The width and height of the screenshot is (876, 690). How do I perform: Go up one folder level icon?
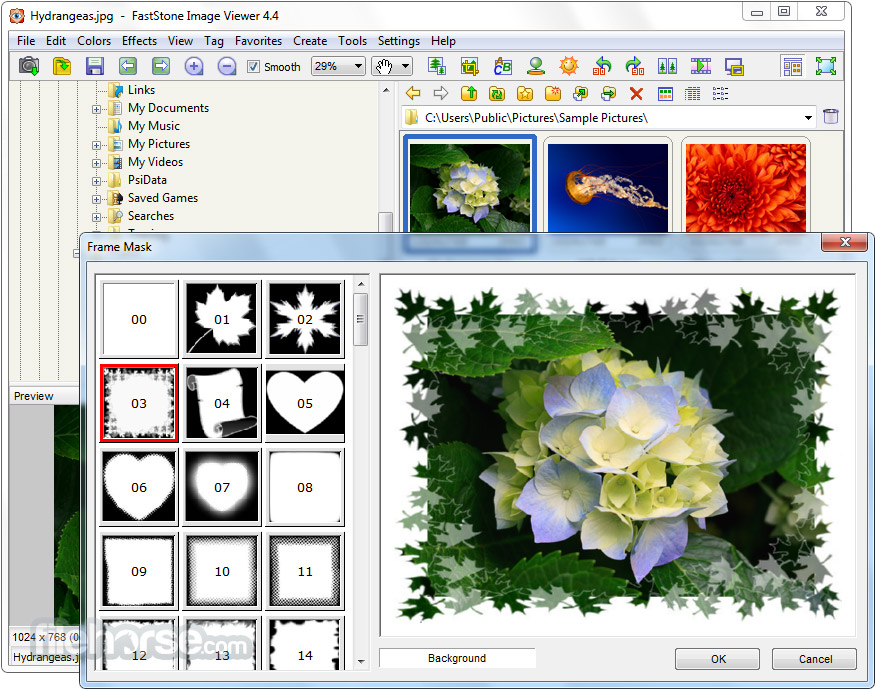tap(469, 93)
